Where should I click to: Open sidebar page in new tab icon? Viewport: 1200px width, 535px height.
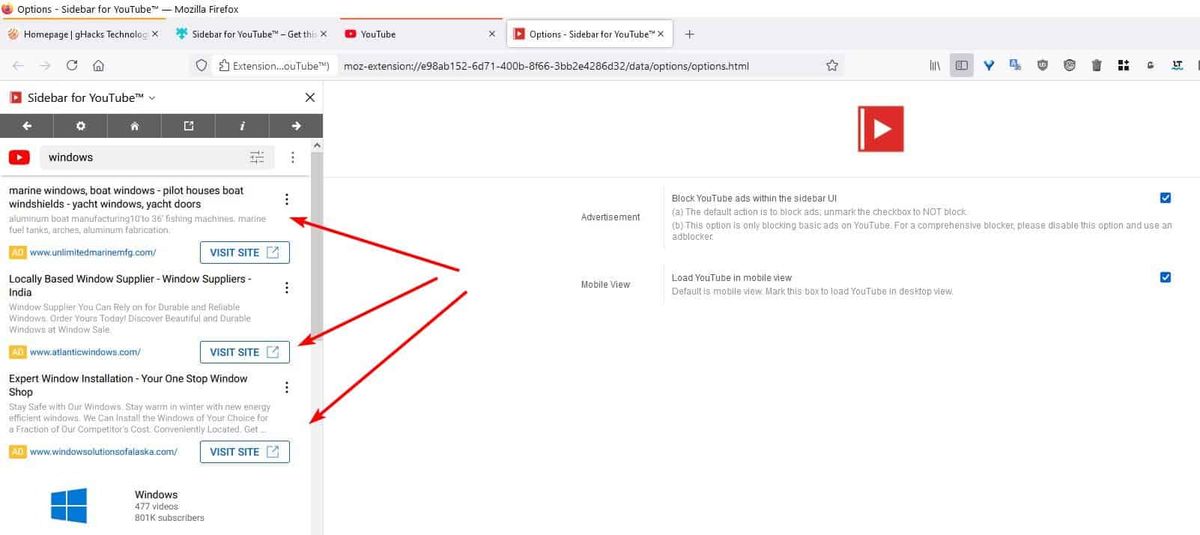(x=188, y=126)
